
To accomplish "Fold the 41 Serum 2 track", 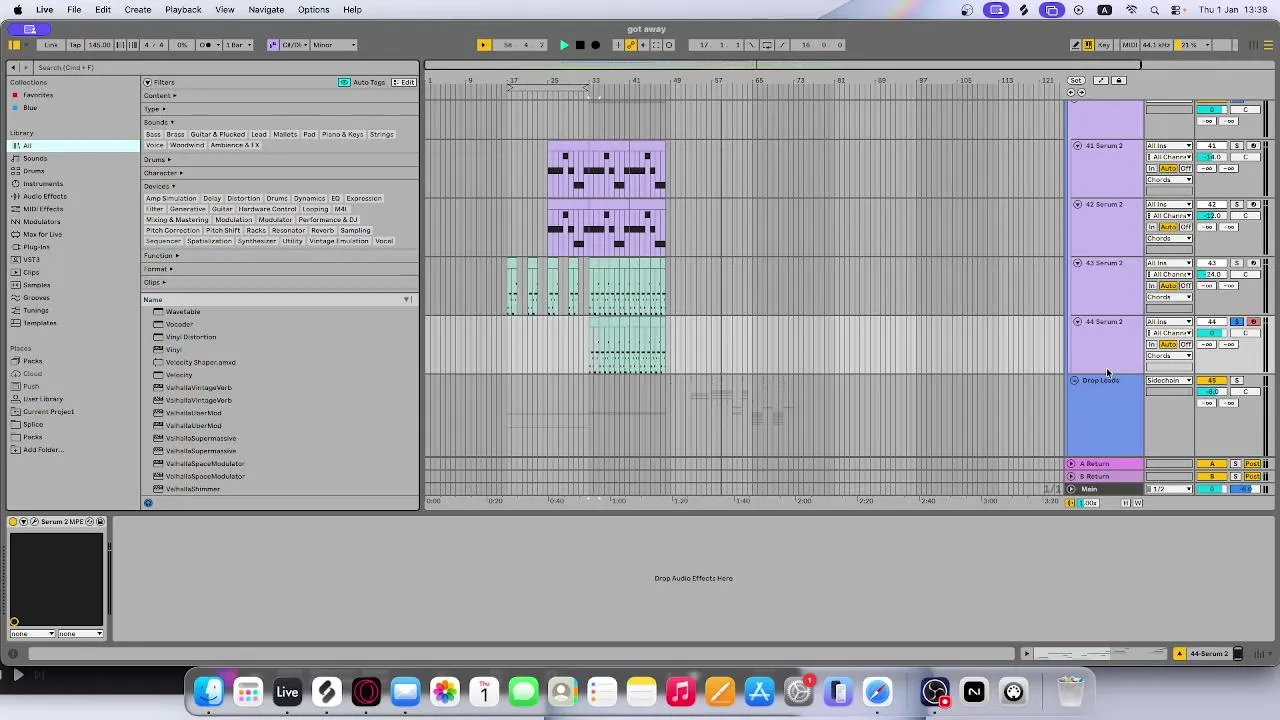I will (x=1077, y=146).
